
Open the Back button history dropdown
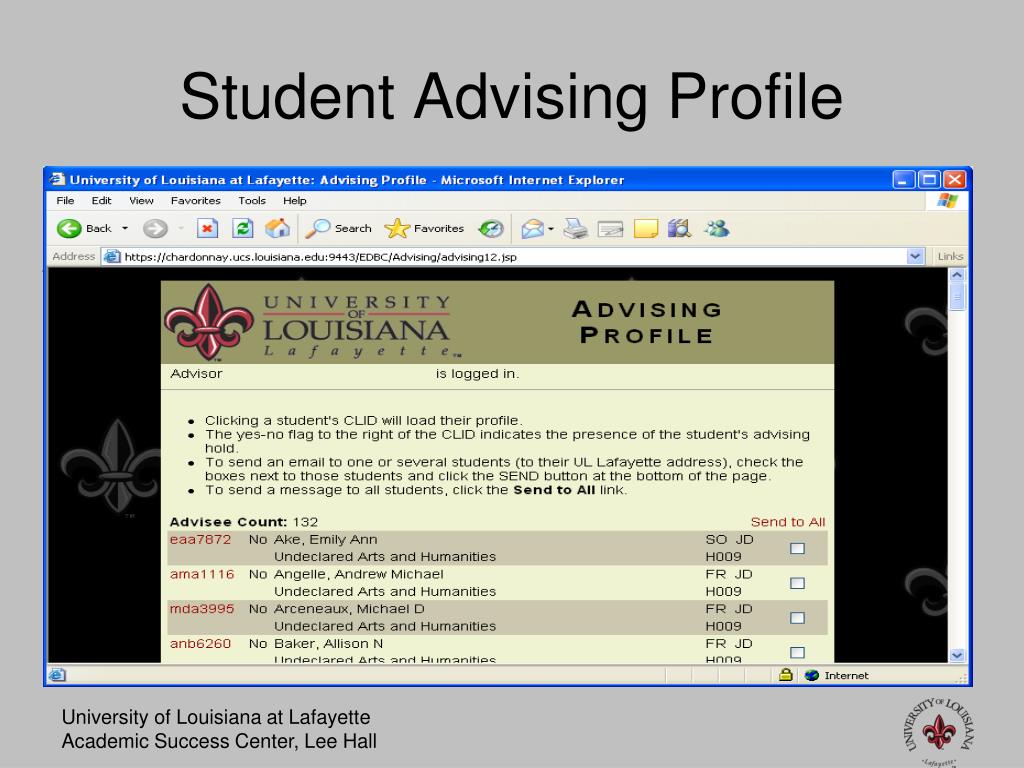coord(125,229)
